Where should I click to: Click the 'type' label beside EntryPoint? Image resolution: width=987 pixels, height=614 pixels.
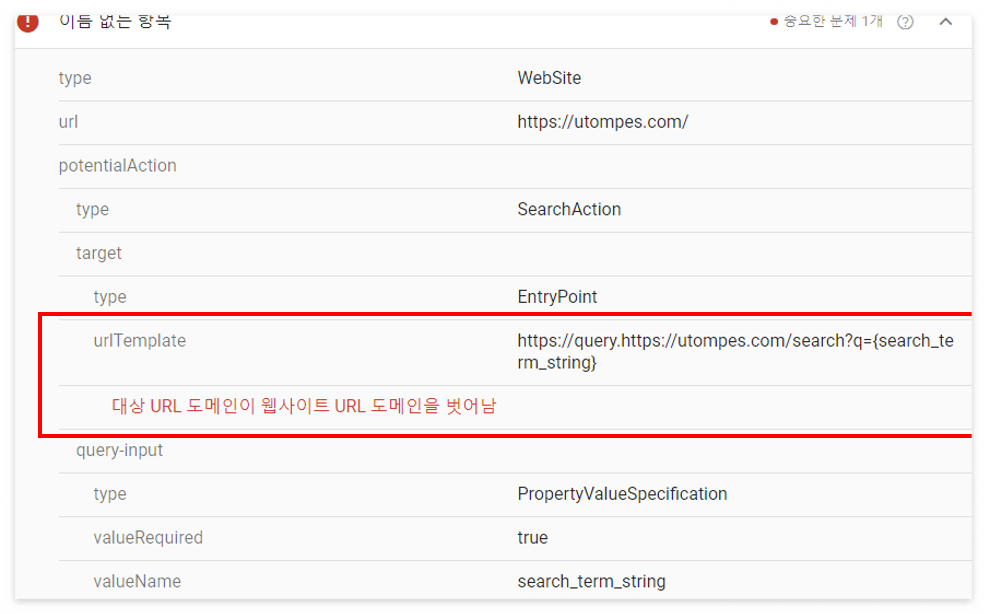click(x=110, y=297)
